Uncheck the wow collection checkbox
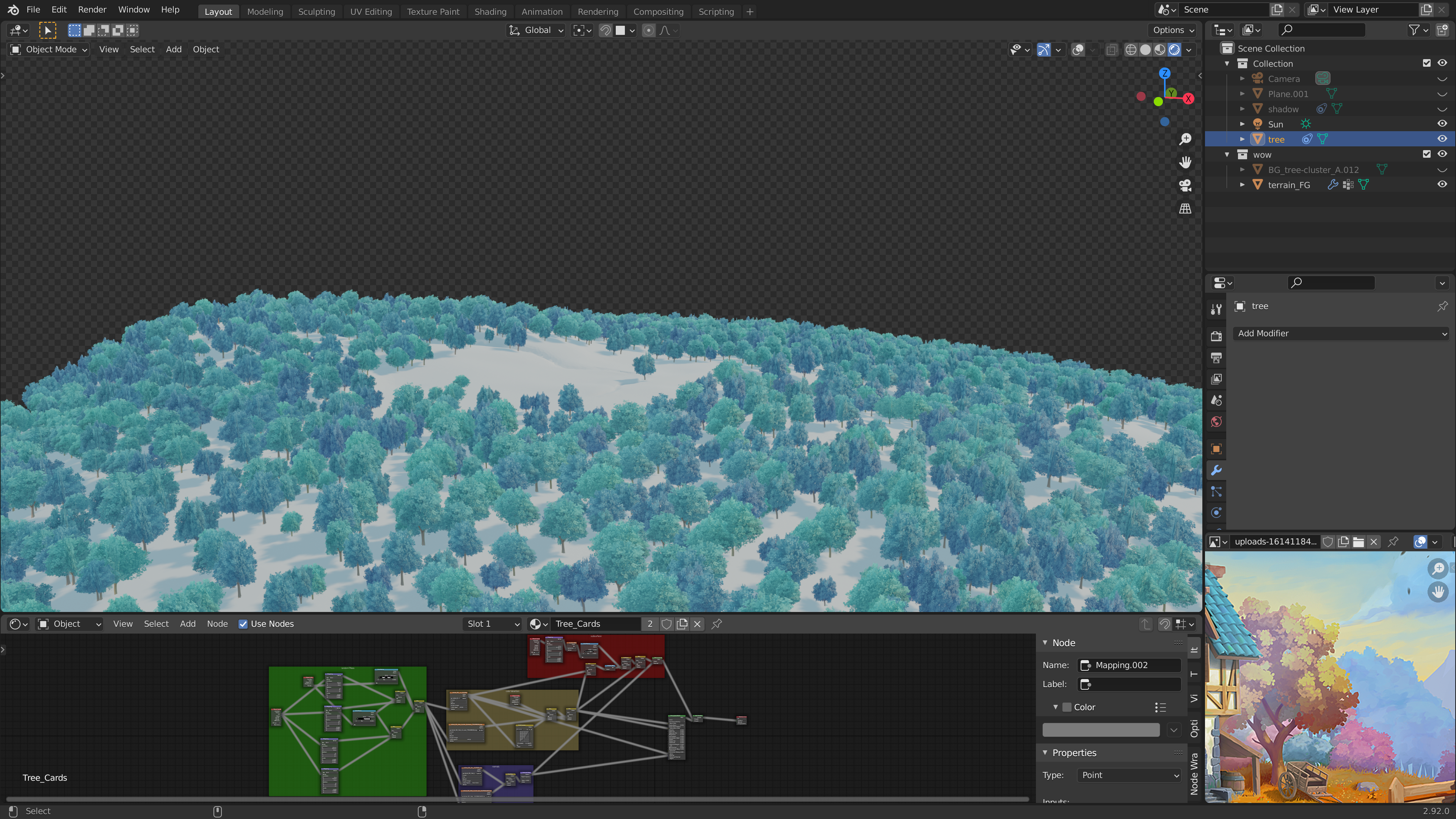Image resolution: width=1456 pixels, height=819 pixels. tap(1426, 154)
